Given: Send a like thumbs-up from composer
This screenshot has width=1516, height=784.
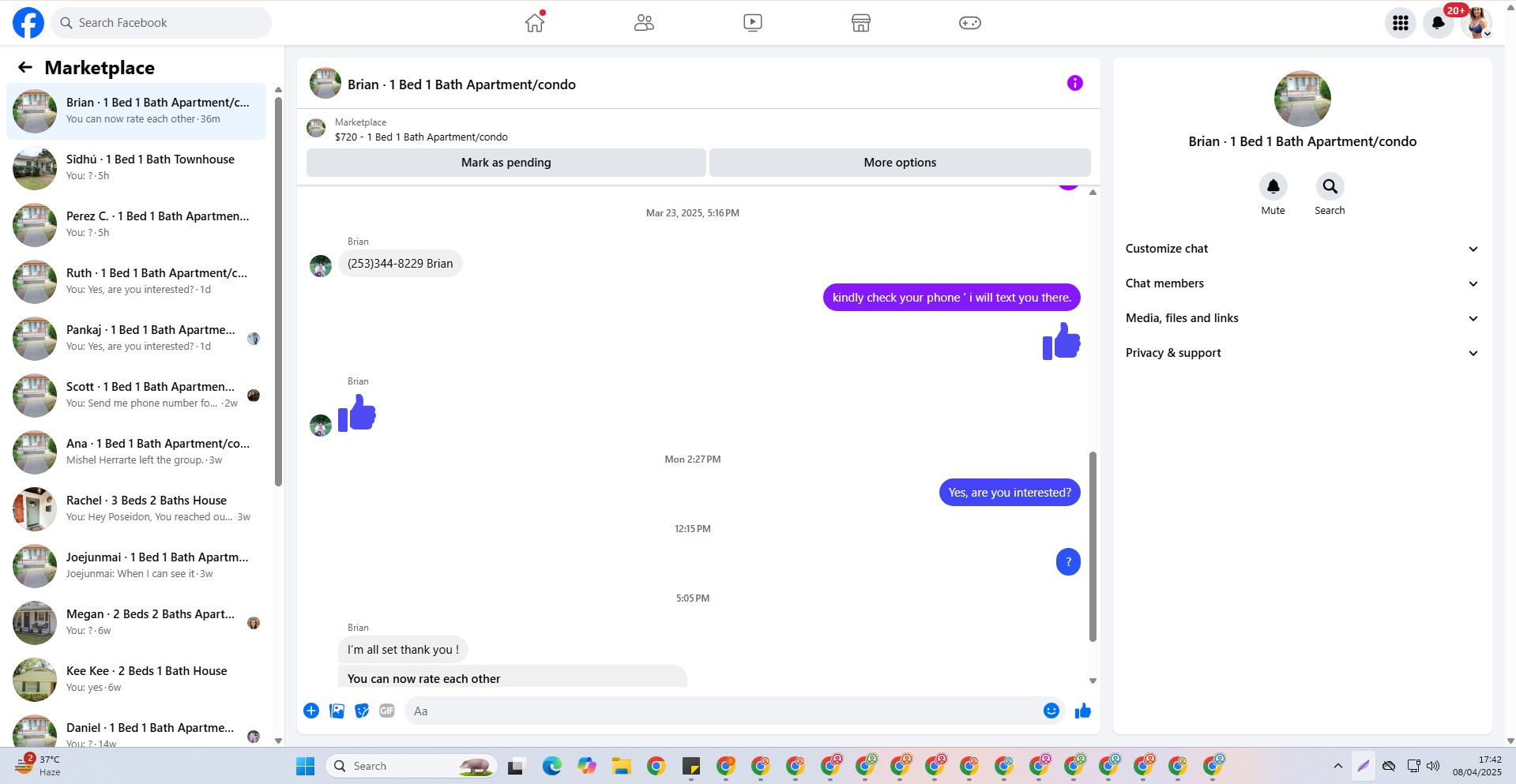Looking at the screenshot, I should click(1082, 711).
